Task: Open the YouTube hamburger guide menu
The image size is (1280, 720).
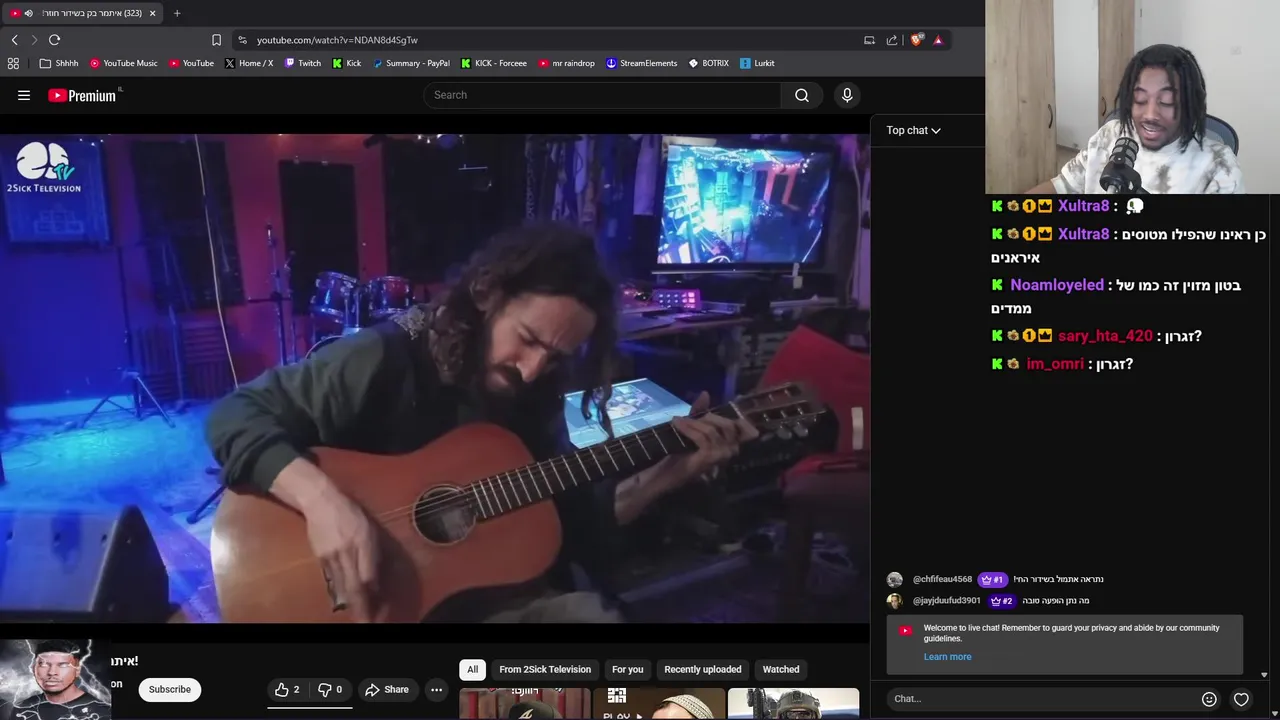Action: point(24,95)
